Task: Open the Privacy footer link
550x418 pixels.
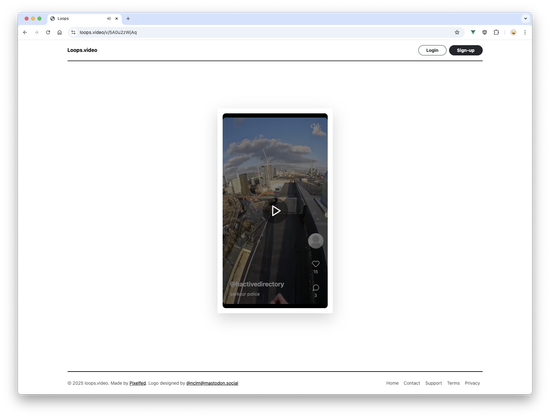Action: pyautogui.click(x=472, y=383)
